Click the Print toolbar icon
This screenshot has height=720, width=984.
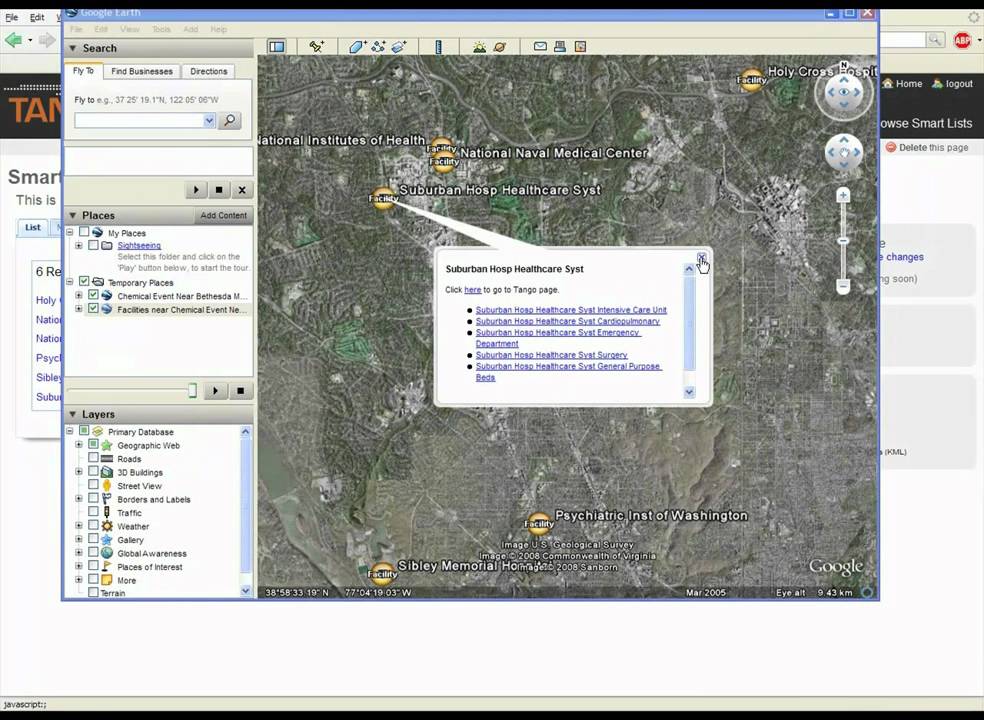[560, 46]
